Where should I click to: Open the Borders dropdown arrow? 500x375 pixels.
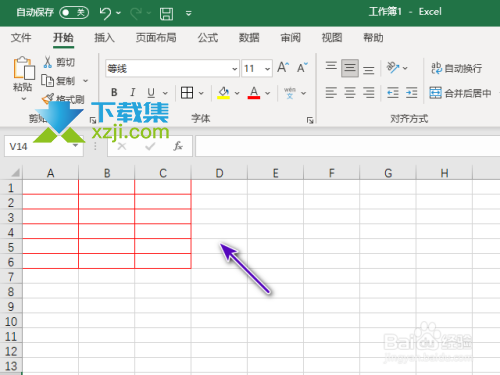click(x=201, y=93)
